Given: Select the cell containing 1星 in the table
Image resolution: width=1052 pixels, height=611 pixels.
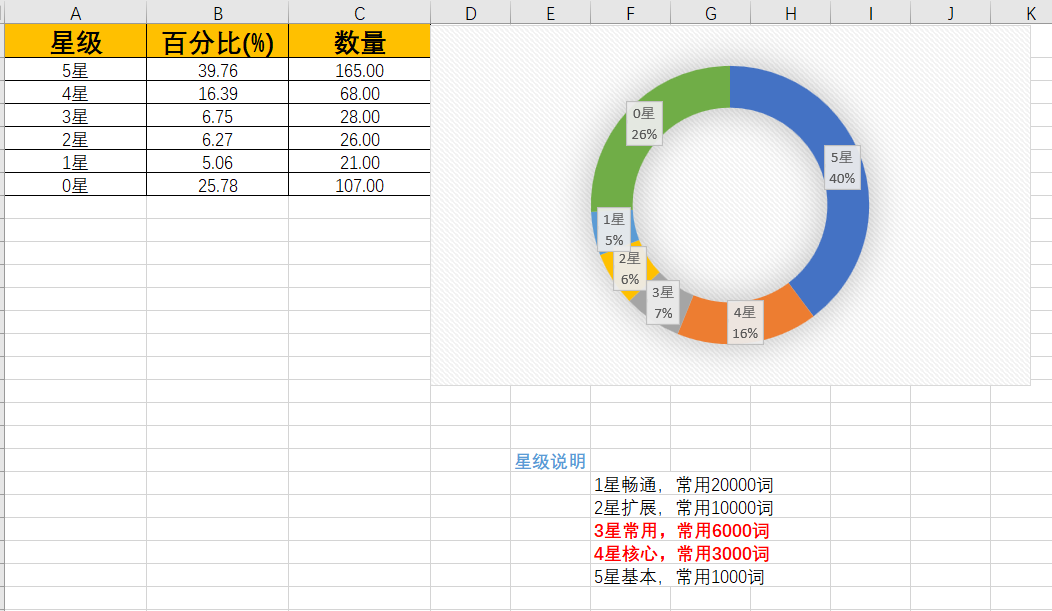Looking at the screenshot, I should click(75, 162).
